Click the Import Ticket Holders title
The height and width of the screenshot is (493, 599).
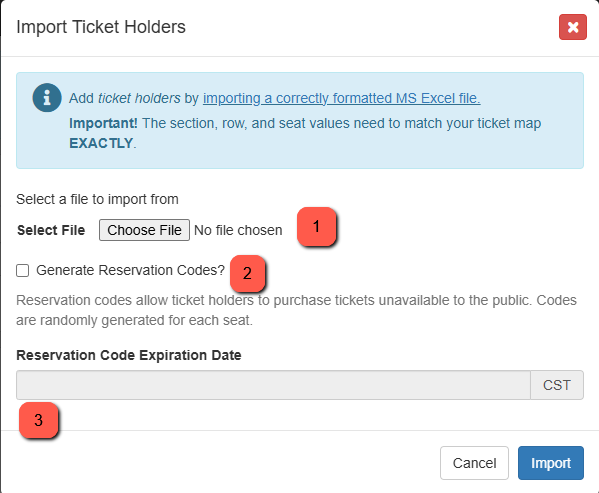click(101, 27)
